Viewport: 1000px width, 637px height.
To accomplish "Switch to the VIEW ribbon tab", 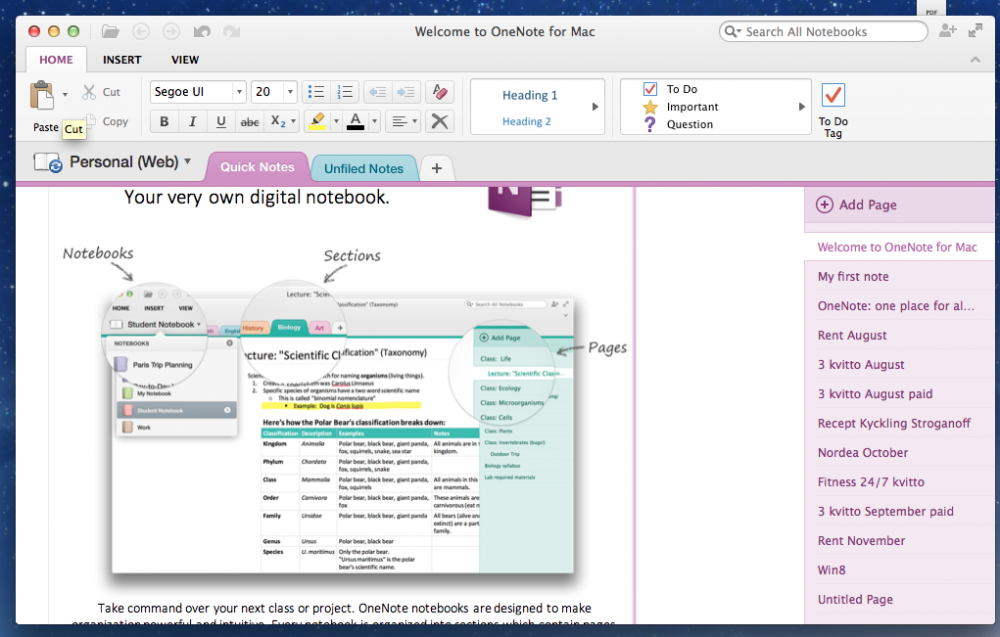I will pyautogui.click(x=185, y=59).
